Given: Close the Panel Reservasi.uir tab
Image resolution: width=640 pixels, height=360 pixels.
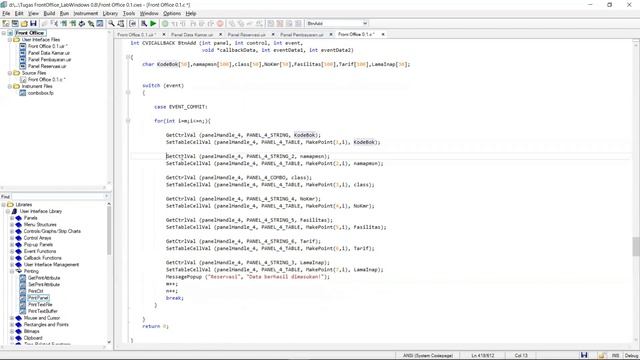Looking at the screenshot, I should click(x=273, y=35).
